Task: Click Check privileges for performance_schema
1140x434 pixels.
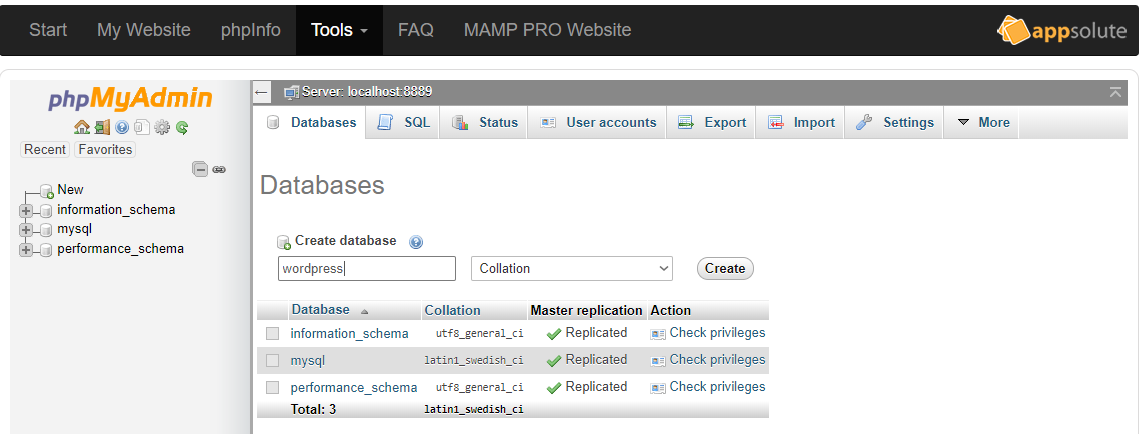Action: (717, 387)
